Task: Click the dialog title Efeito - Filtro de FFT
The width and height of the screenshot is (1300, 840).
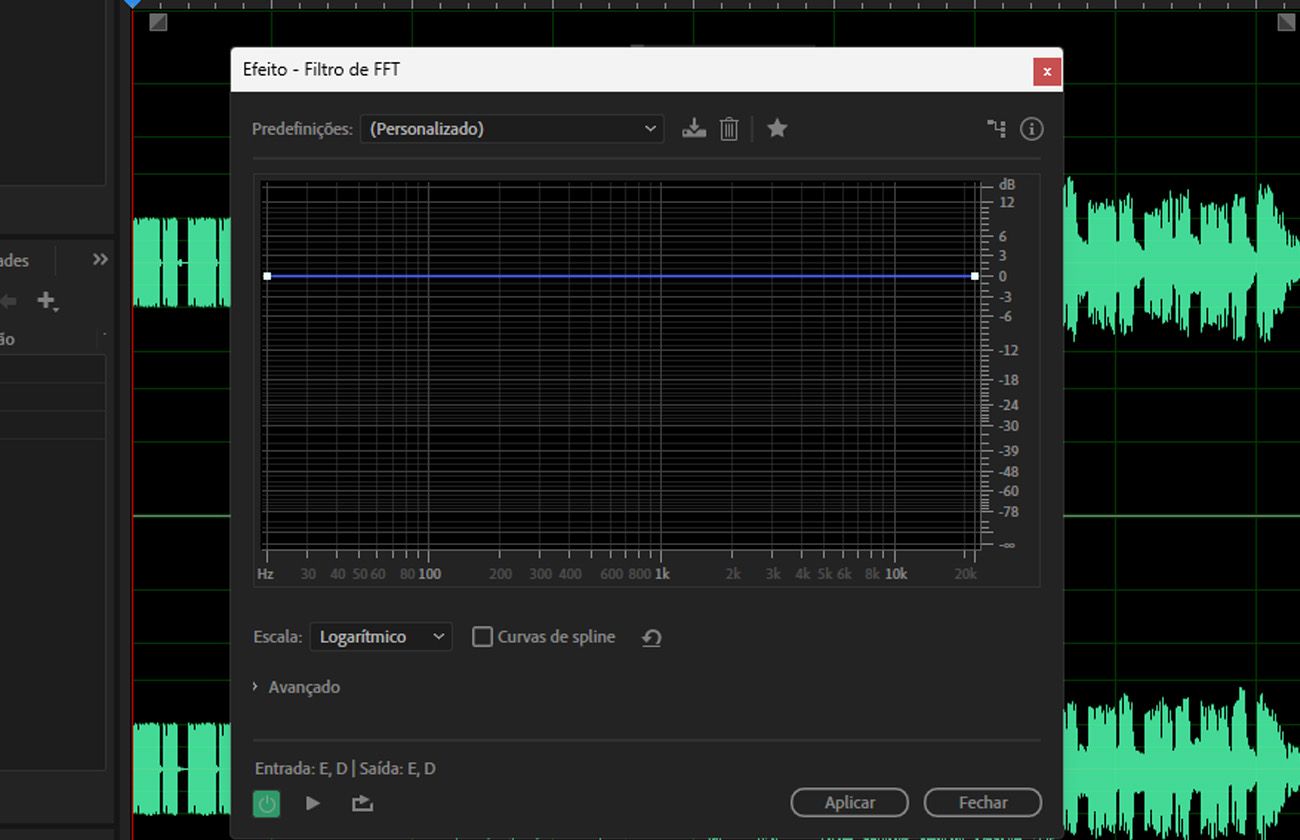Action: pos(321,70)
